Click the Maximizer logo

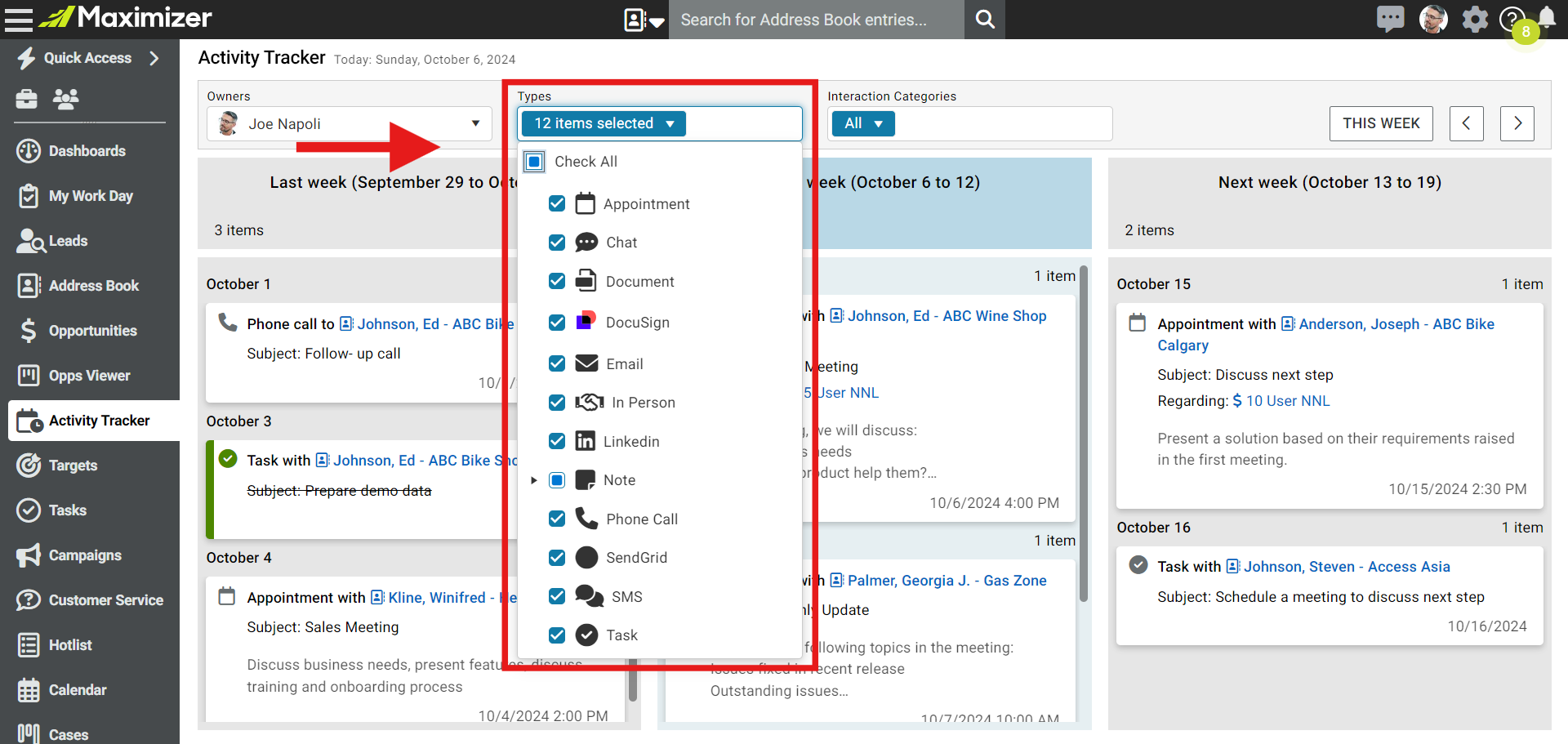[126, 17]
